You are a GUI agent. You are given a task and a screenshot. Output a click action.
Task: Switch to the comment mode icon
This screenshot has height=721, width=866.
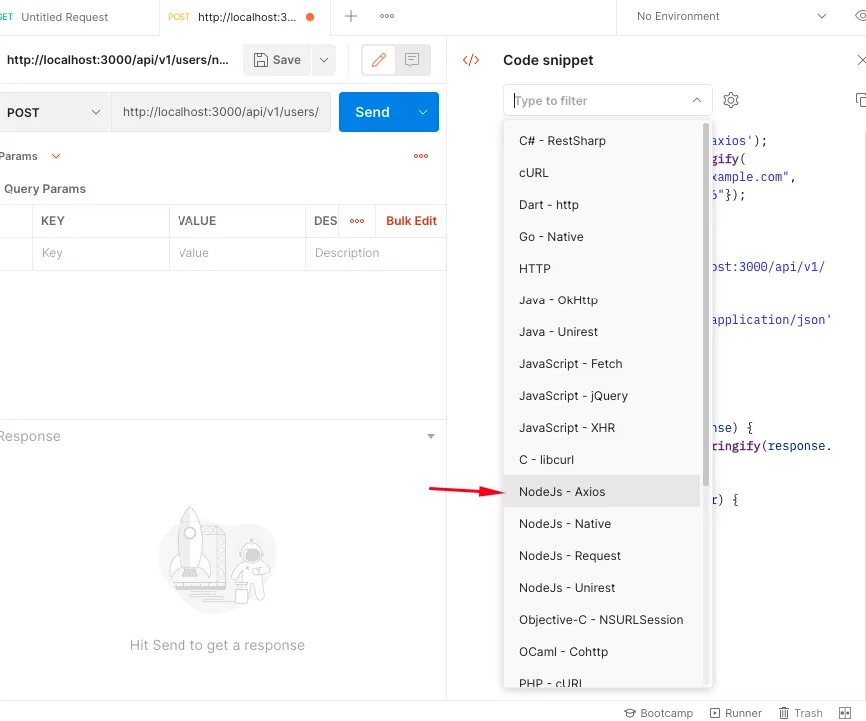pyautogui.click(x=412, y=60)
